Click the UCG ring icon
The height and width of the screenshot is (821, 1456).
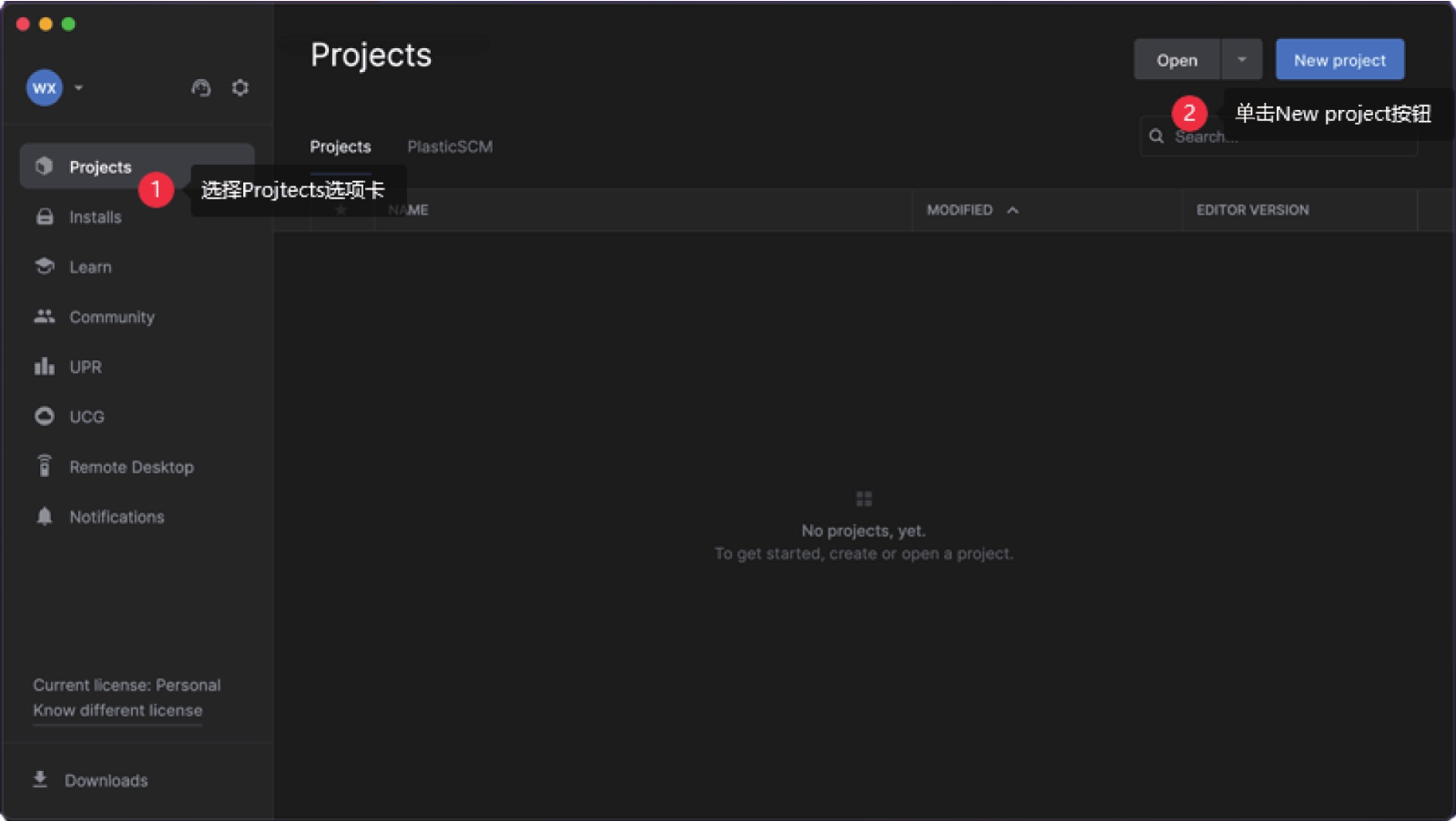[45, 416]
